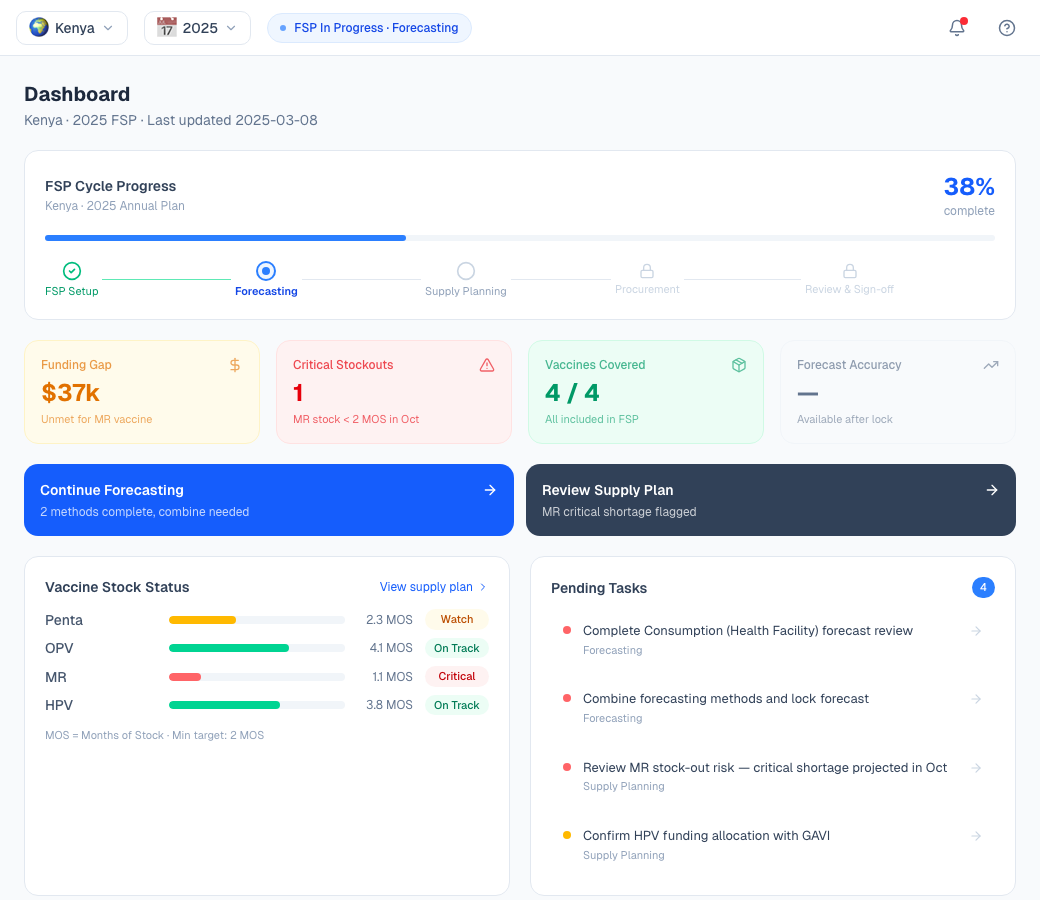Click the yellow dot beside Confirm HPV funding task

[x=567, y=835]
